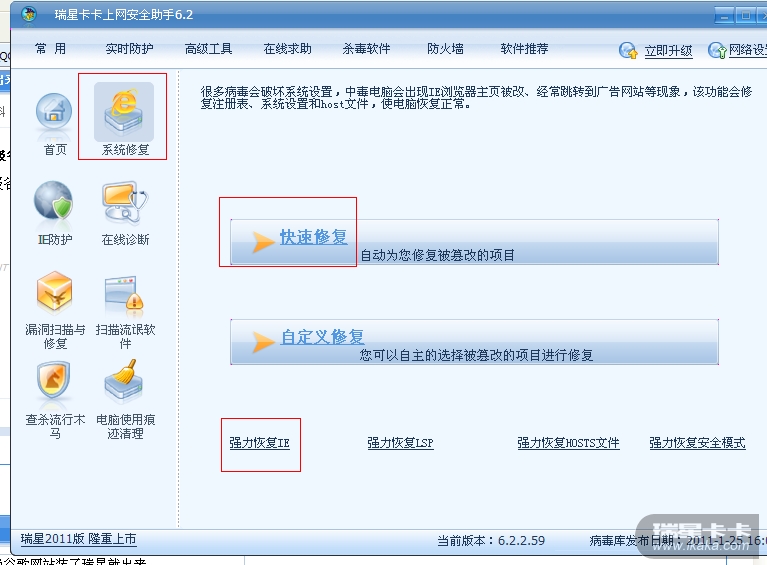Select the 系统修复 system repair icon
The image size is (767, 565).
[x=124, y=112]
